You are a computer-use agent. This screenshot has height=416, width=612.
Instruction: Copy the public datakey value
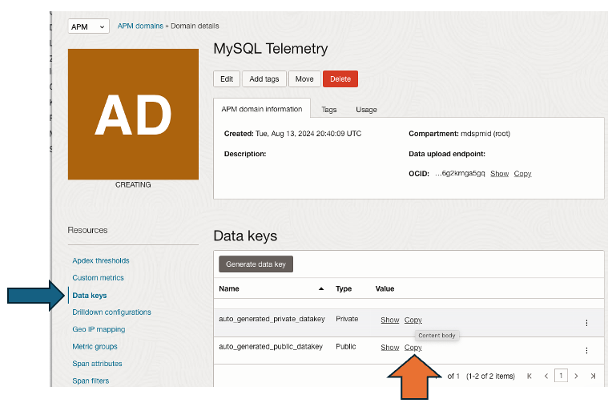point(413,347)
